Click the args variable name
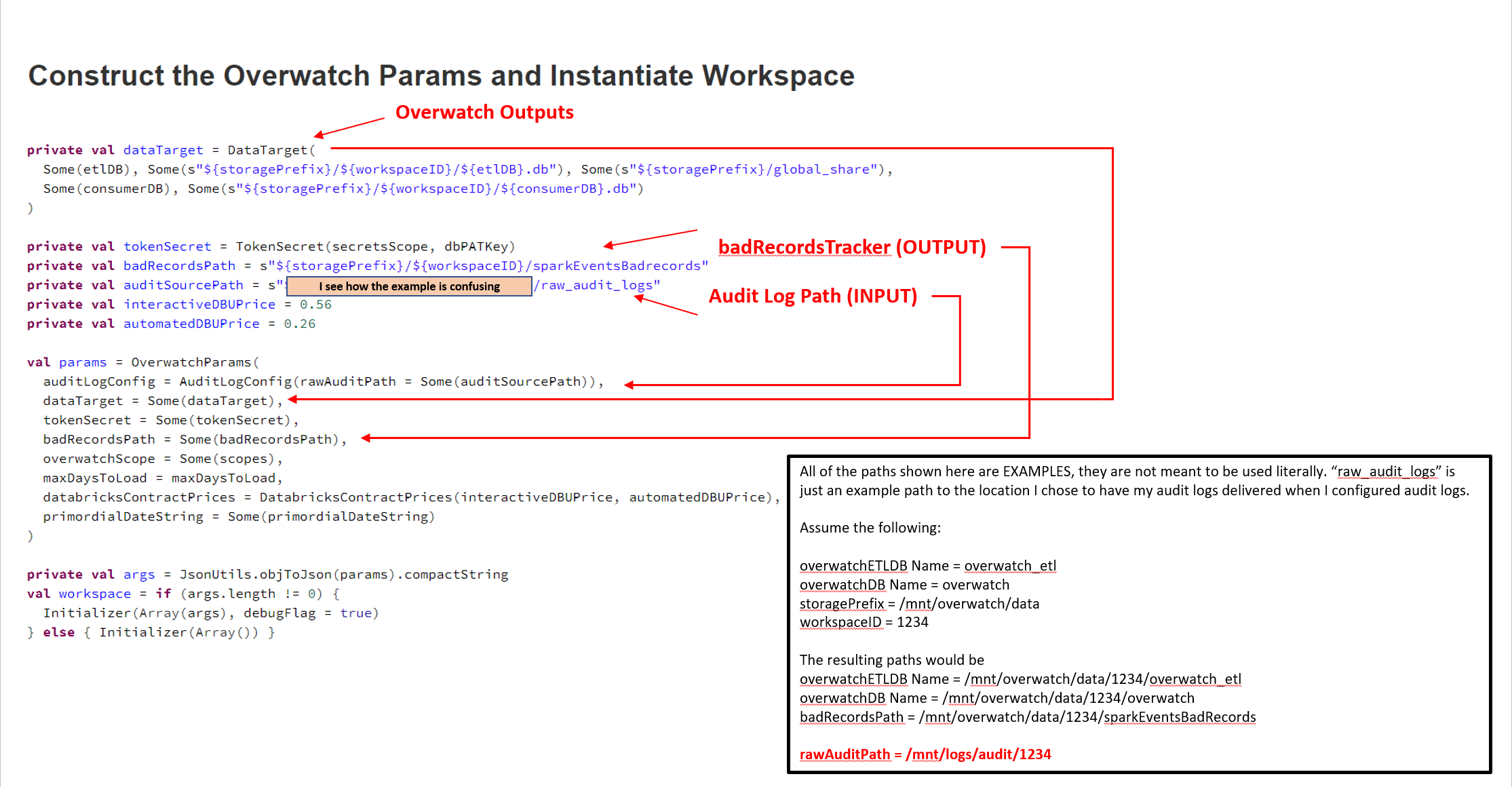 (139, 574)
